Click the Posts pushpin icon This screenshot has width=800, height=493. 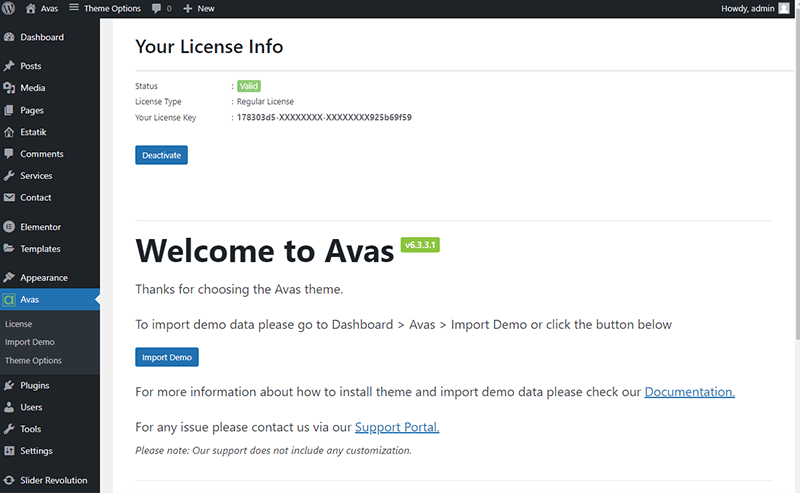click(9, 66)
